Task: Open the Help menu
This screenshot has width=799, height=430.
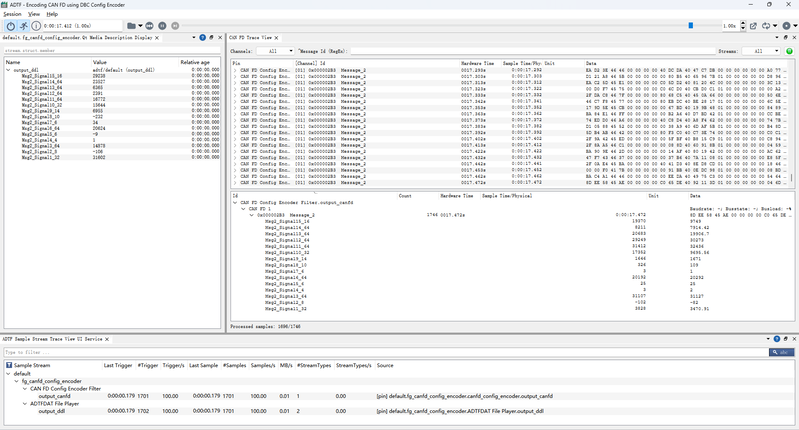Action: 52,14
